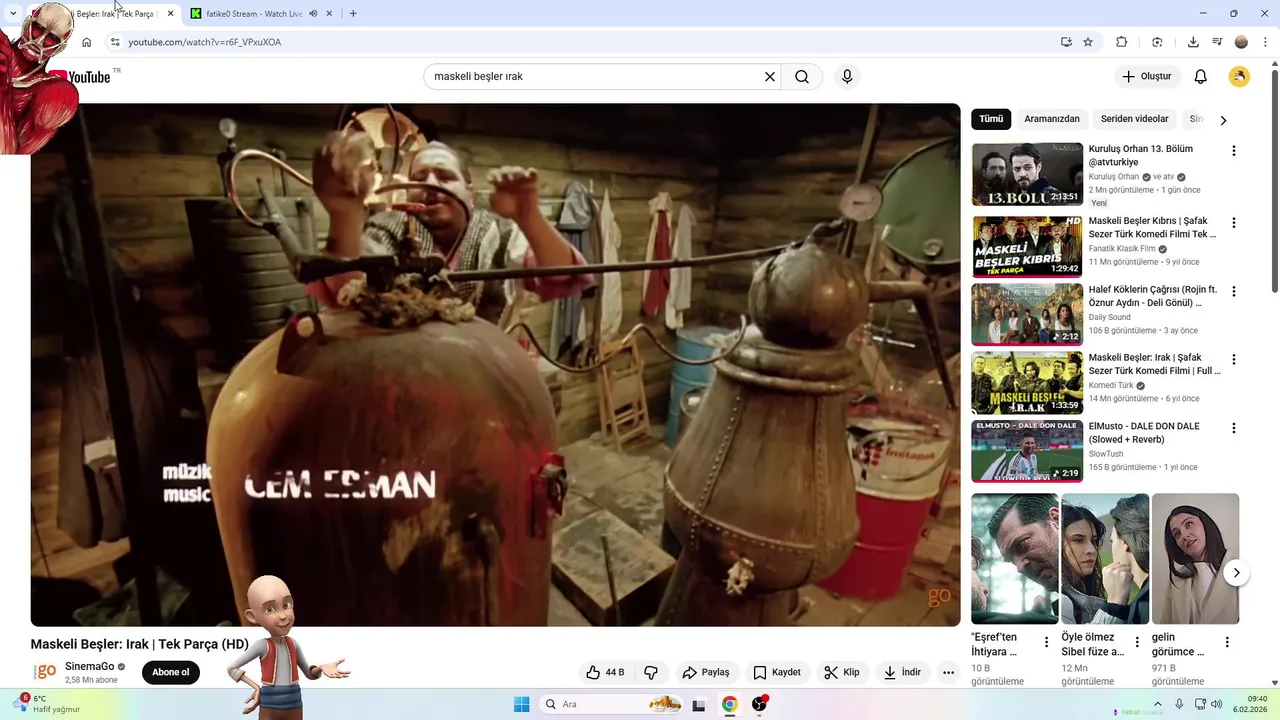This screenshot has width=1280, height=720.
Task: Open Kuruluş Orhan 13. Bölüm thumbnail
Action: click(1027, 174)
